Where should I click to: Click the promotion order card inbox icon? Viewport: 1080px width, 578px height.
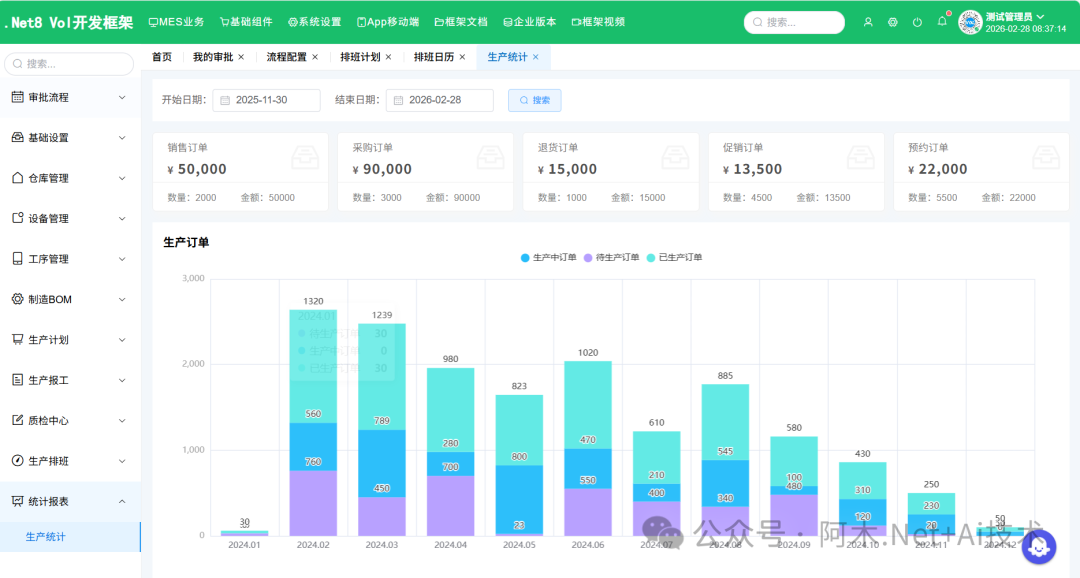click(861, 158)
